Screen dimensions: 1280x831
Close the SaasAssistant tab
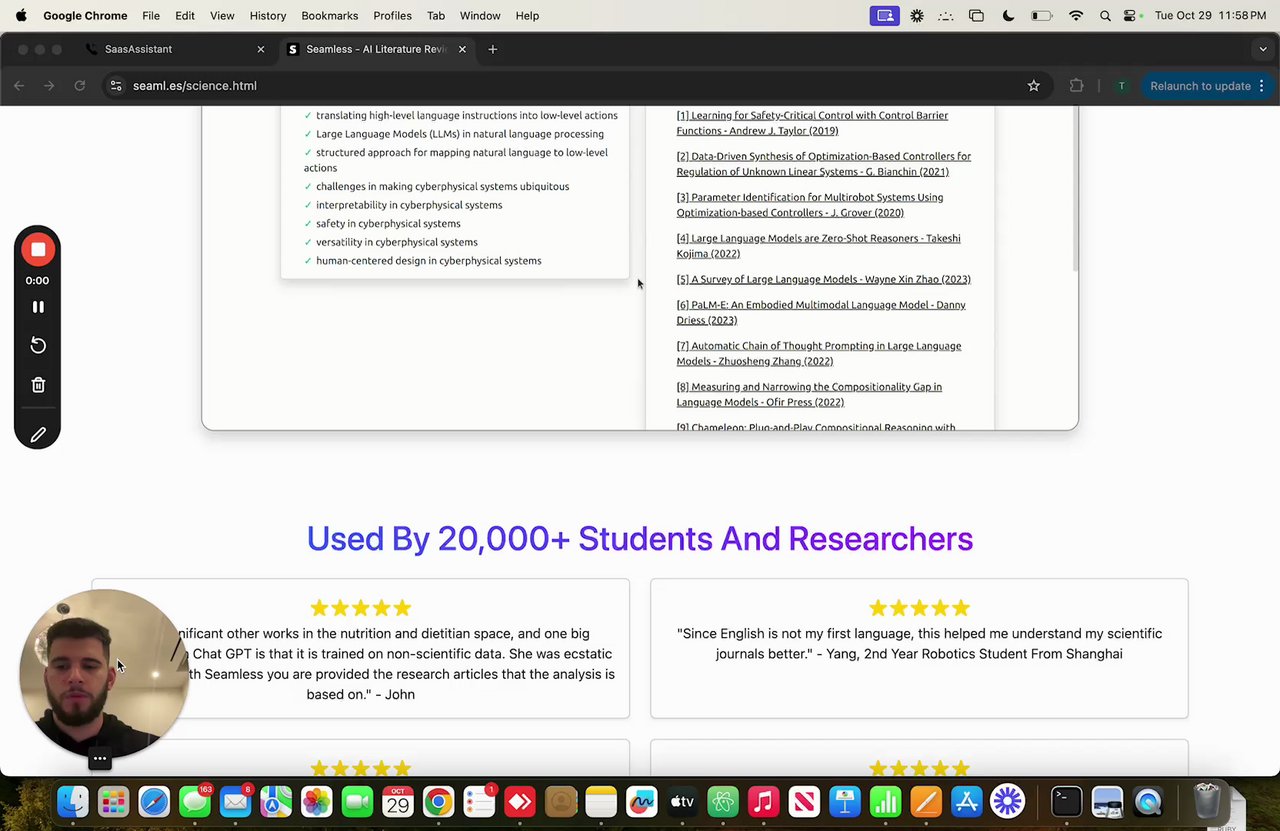[261, 49]
